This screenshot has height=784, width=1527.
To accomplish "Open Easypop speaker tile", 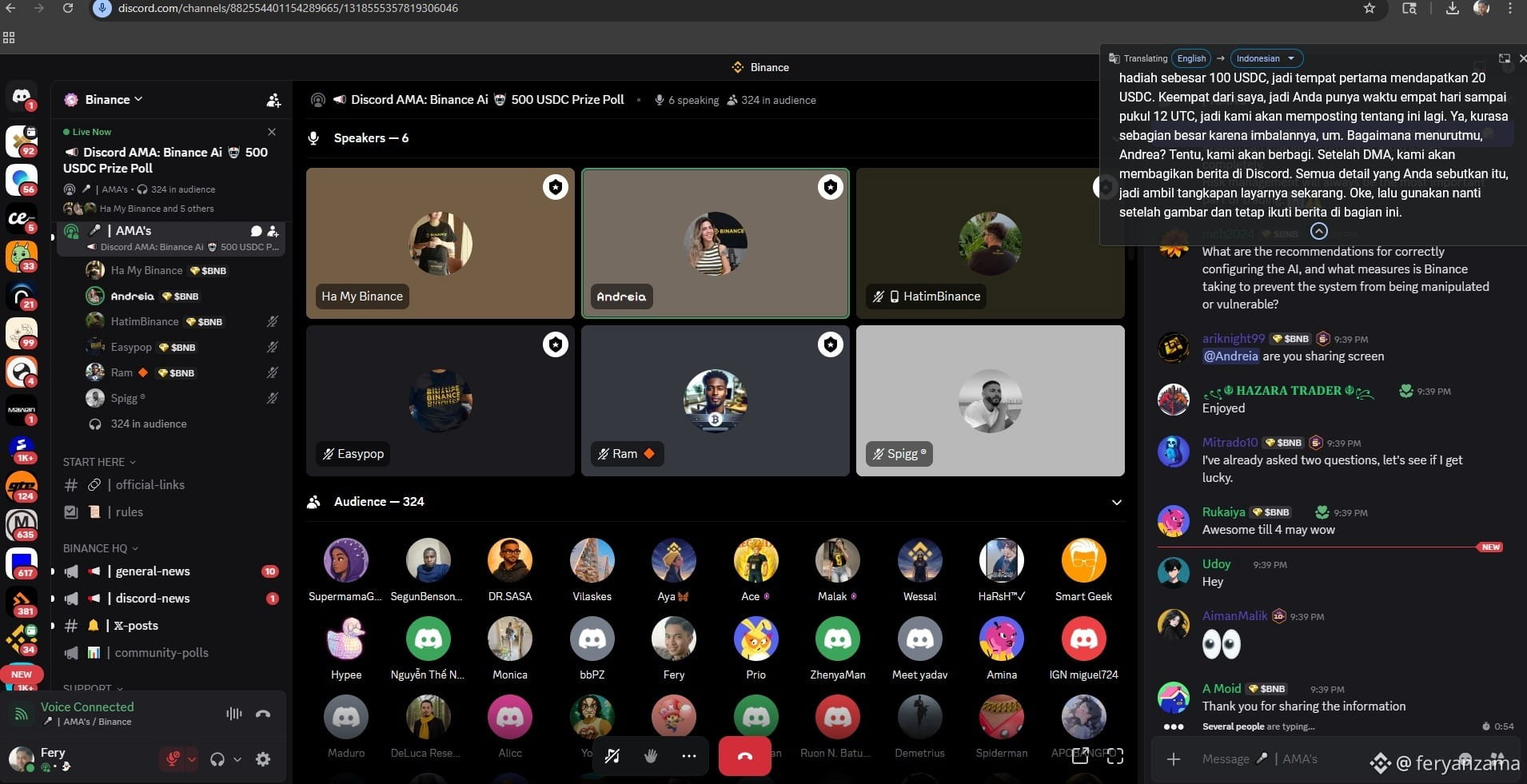I will [441, 400].
